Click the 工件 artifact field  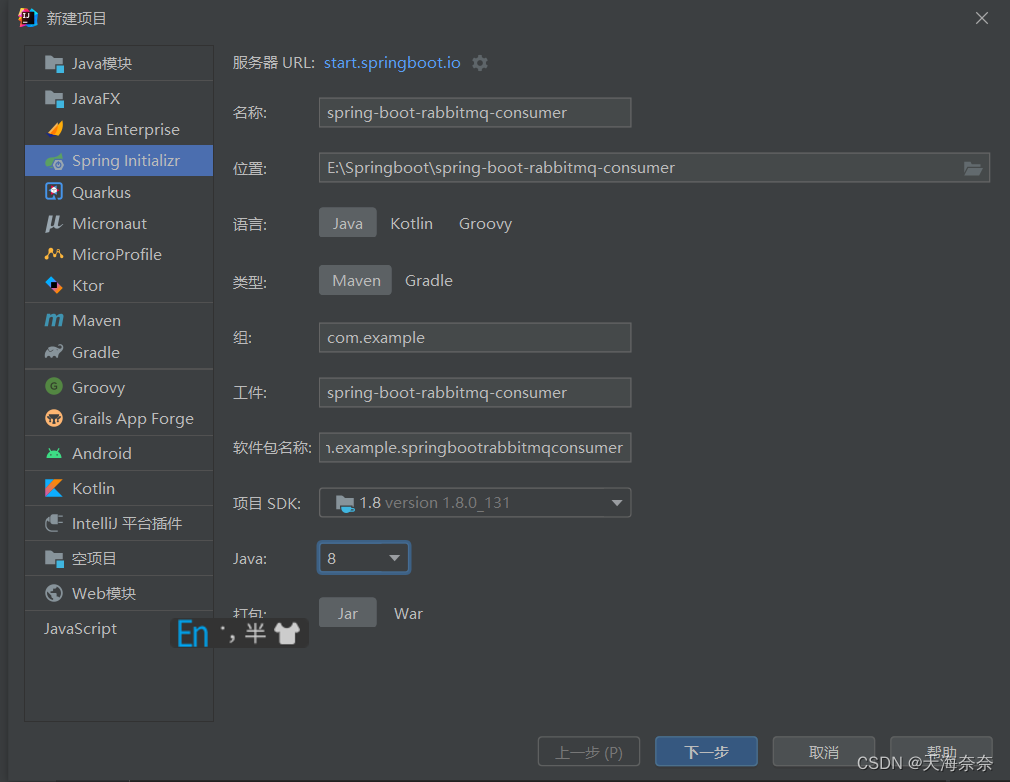point(475,392)
